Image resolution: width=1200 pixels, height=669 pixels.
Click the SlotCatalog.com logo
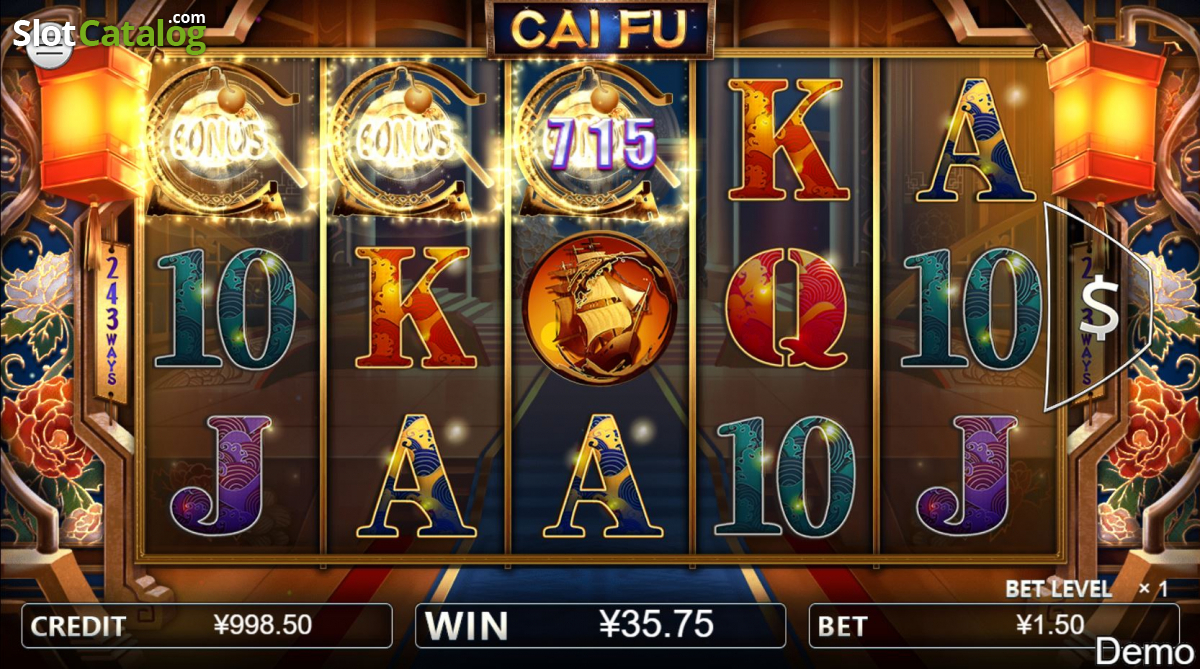tap(108, 32)
